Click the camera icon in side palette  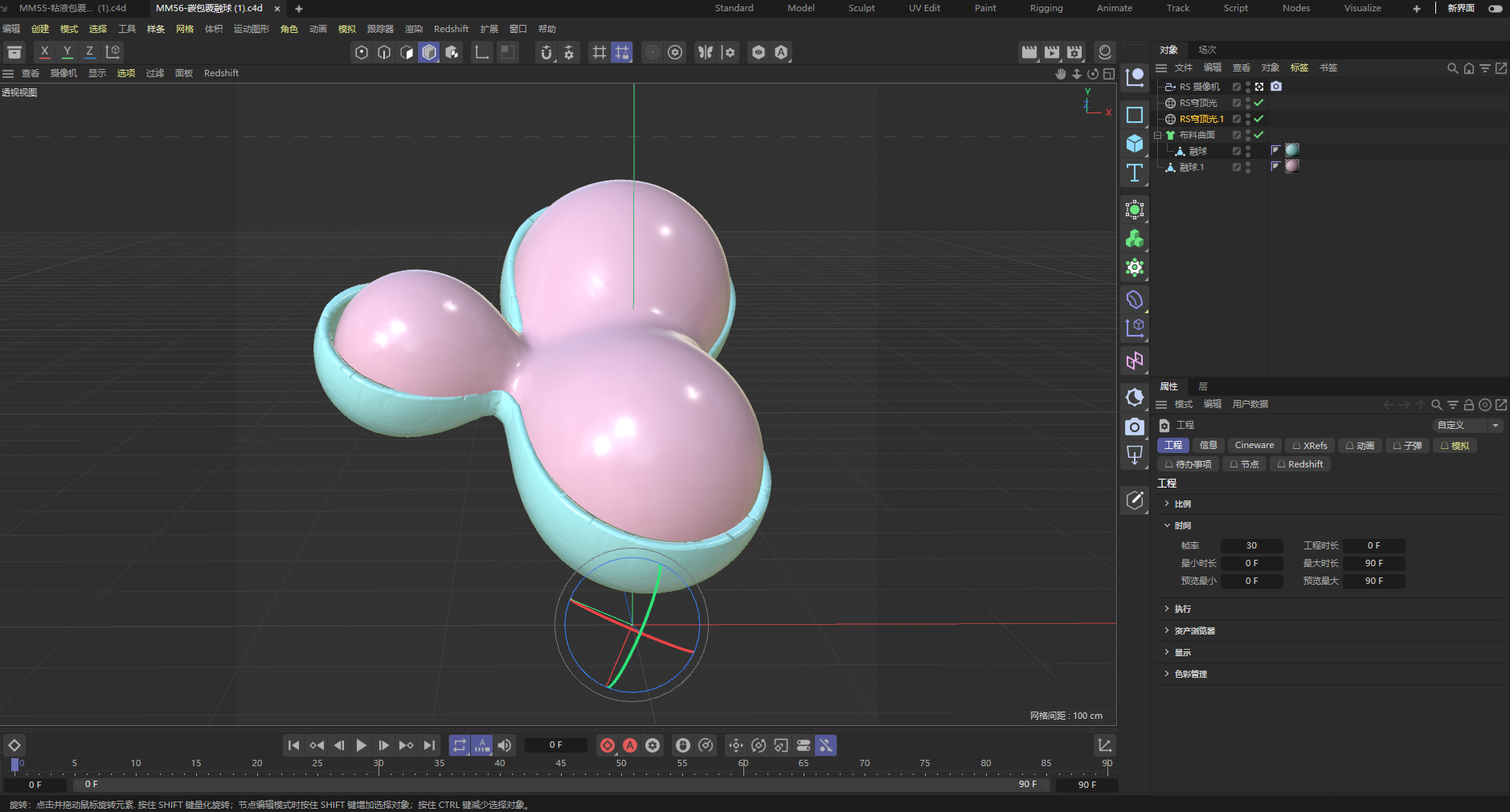[1135, 426]
